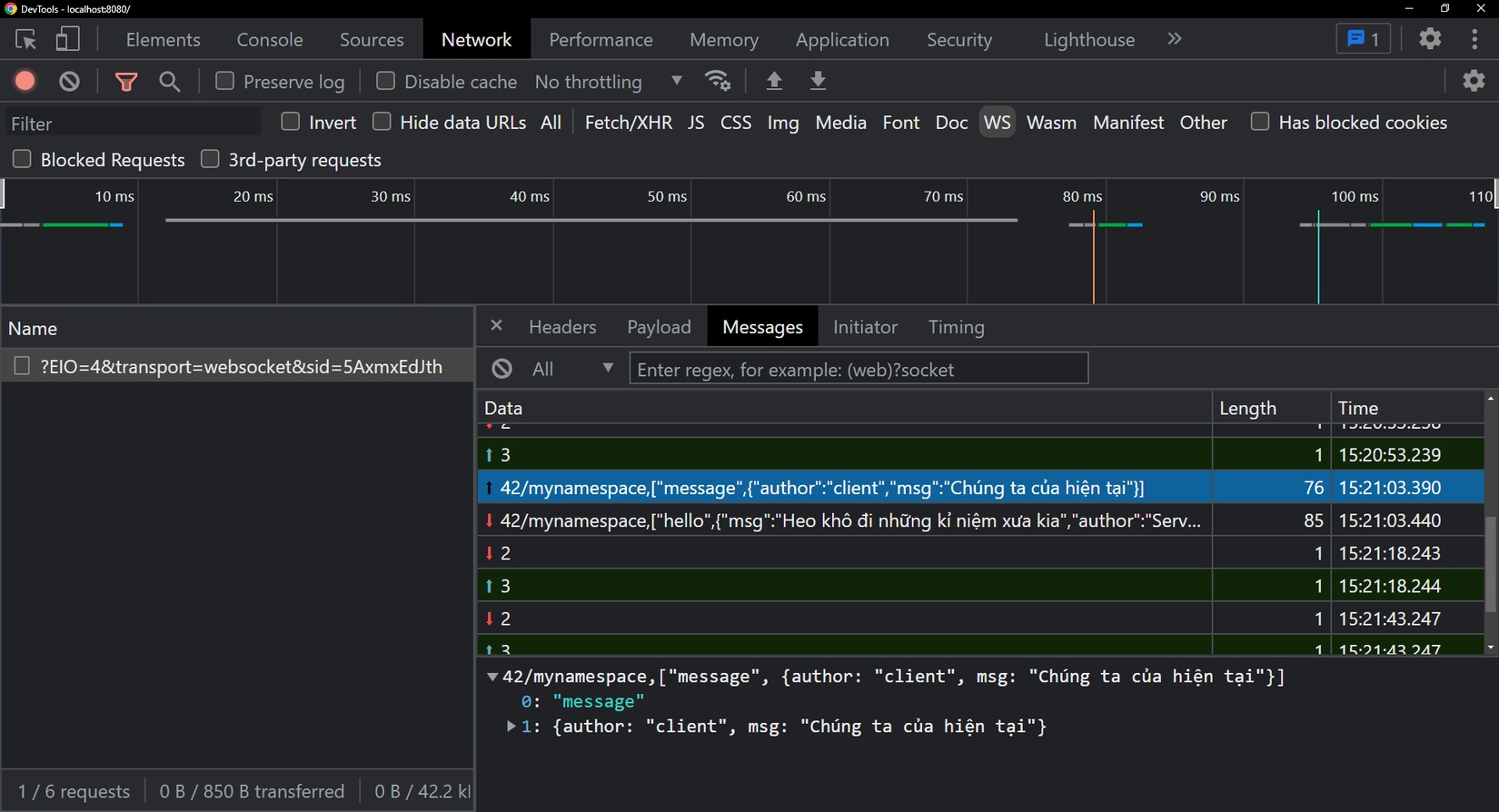Viewport: 1499px width, 812px height.
Task: Enable the Preserve log checkbox
Action: click(x=224, y=81)
